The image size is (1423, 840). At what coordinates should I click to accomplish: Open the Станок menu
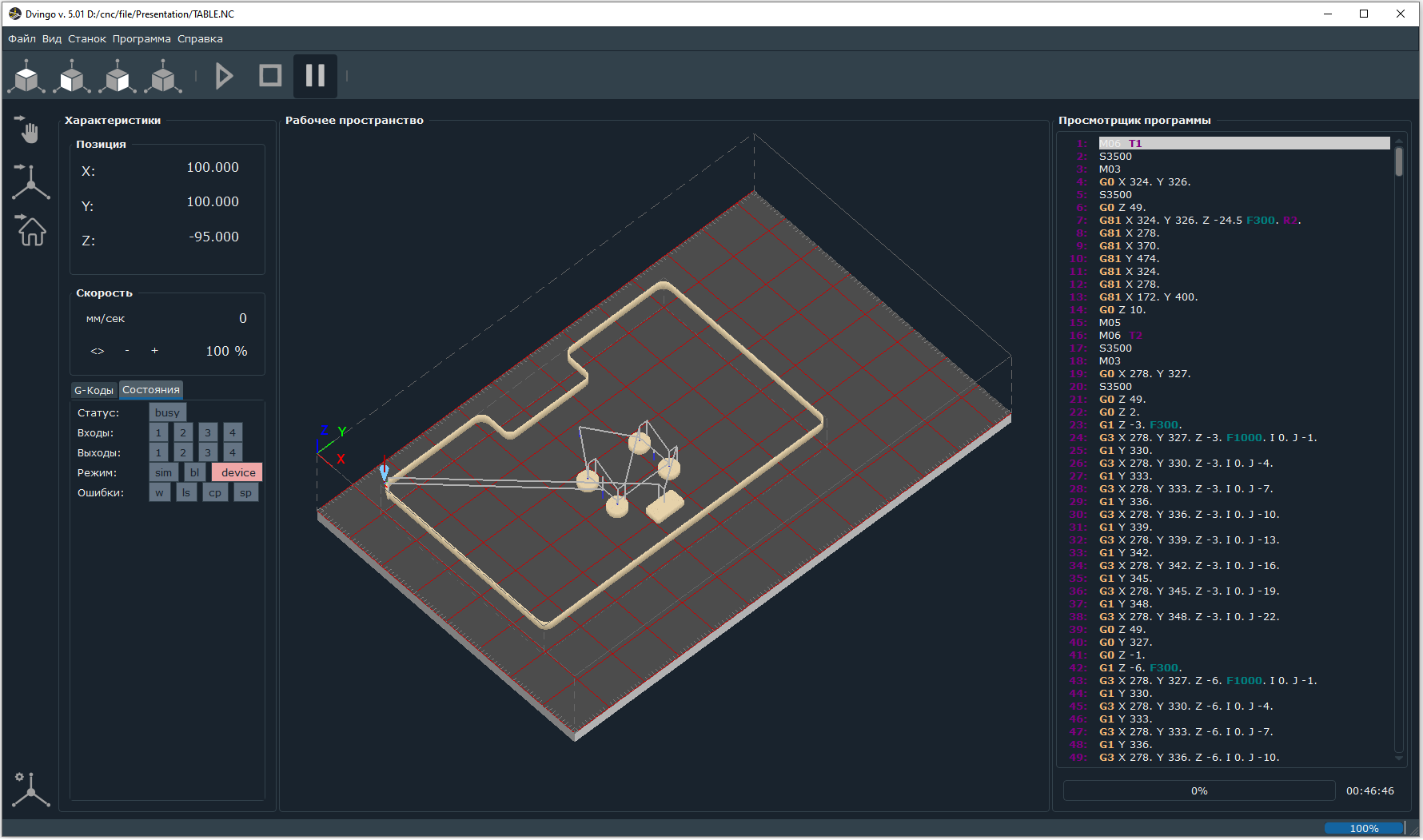tap(86, 38)
